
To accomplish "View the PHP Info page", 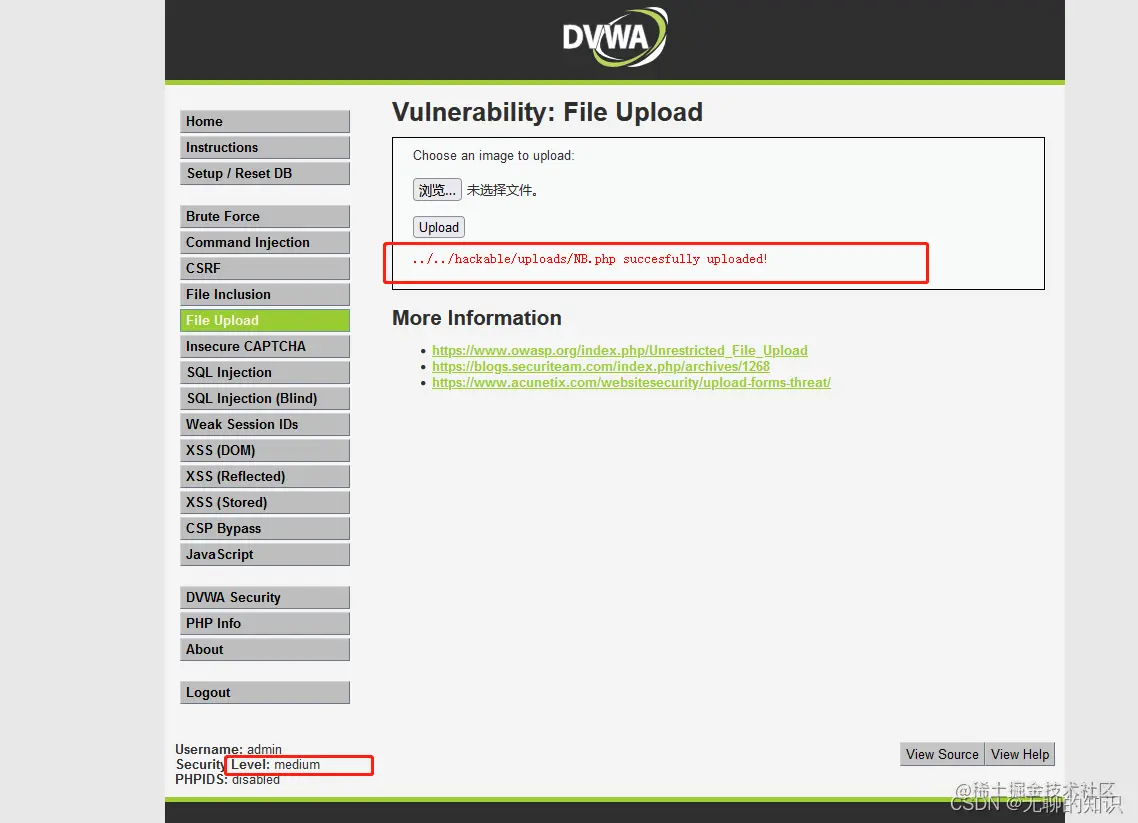I will (x=265, y=623).
